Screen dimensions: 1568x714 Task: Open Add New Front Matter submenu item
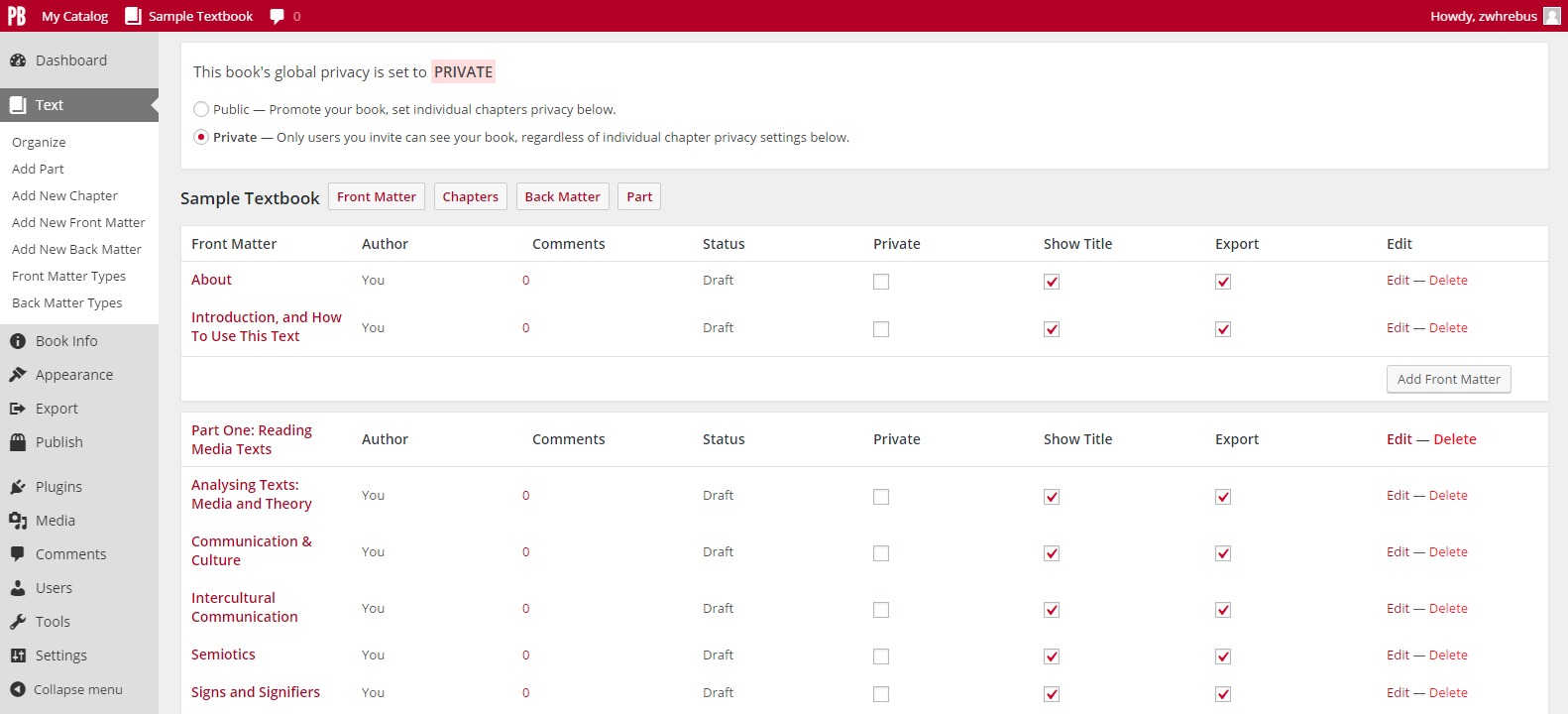pos(78,223)
